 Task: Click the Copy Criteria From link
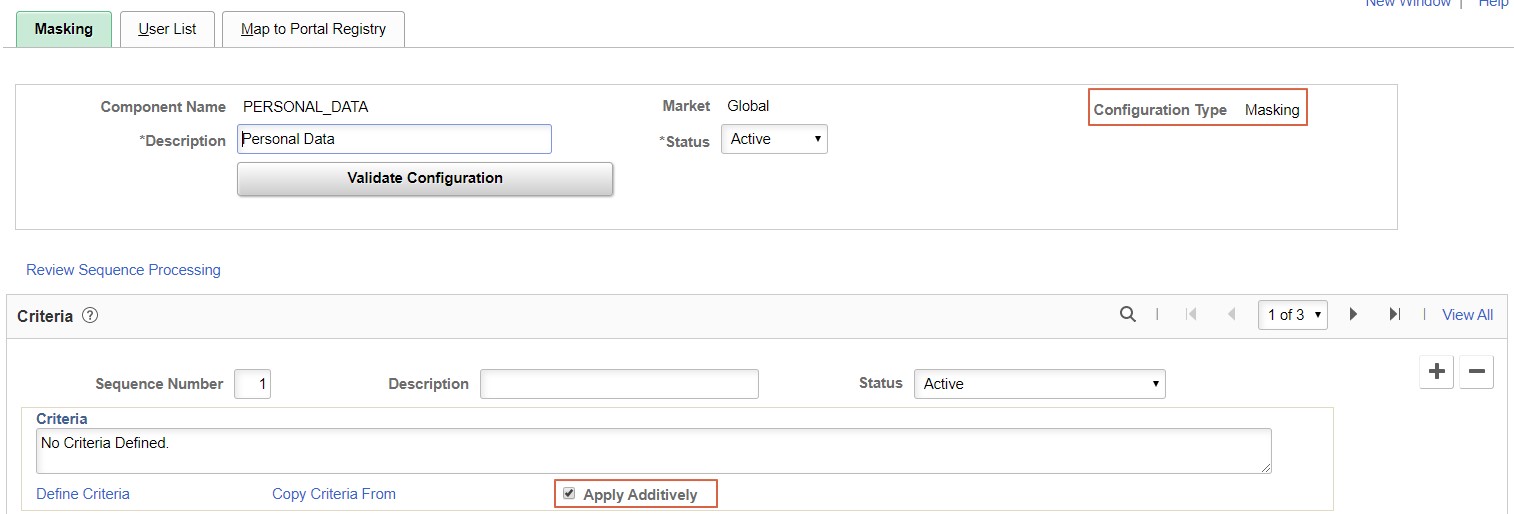(x=334, y=494)
